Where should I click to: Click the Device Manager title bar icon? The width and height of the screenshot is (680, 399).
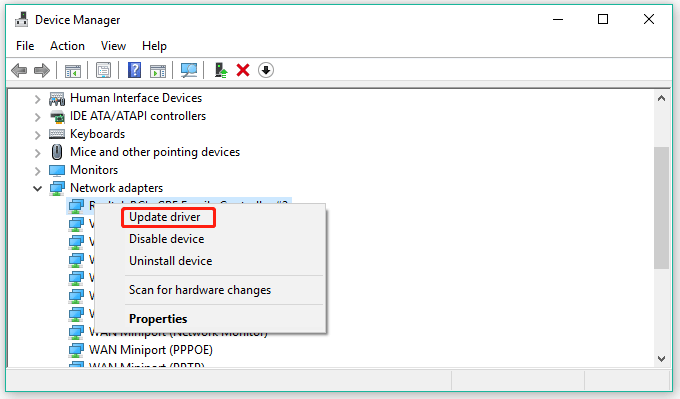[x=21, y=20]
